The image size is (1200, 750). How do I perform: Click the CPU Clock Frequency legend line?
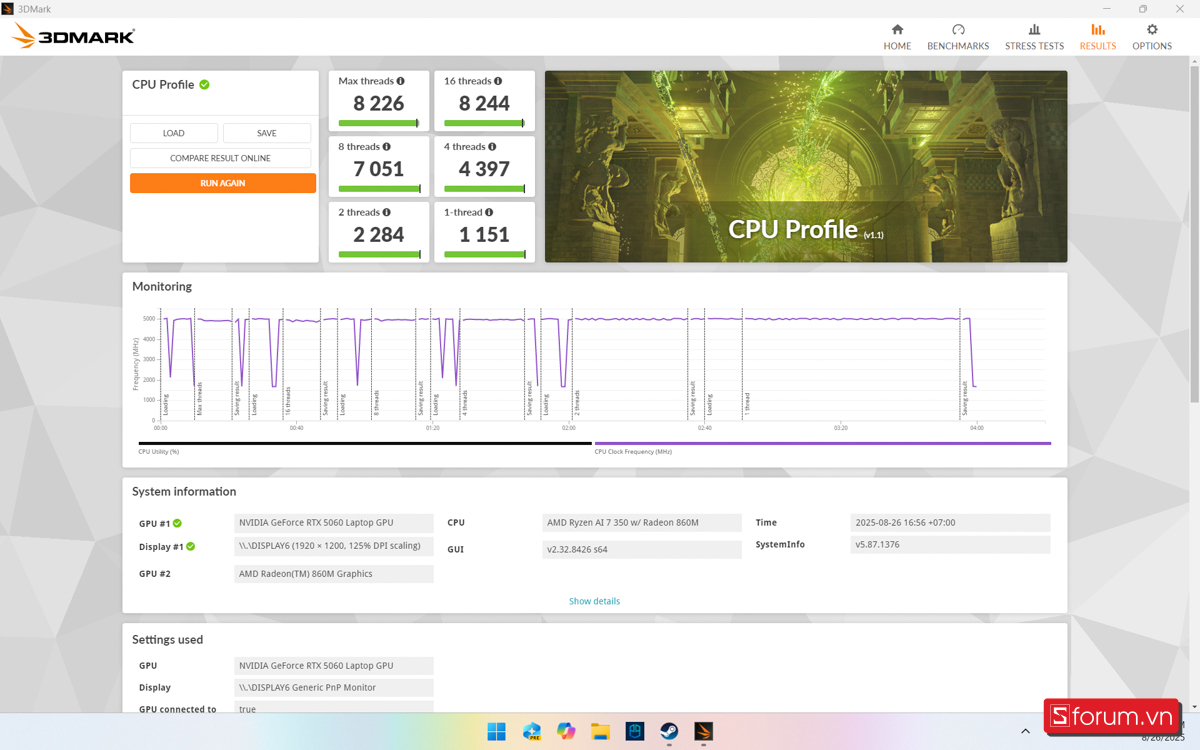pyautogui.click(x=822, y=443)
